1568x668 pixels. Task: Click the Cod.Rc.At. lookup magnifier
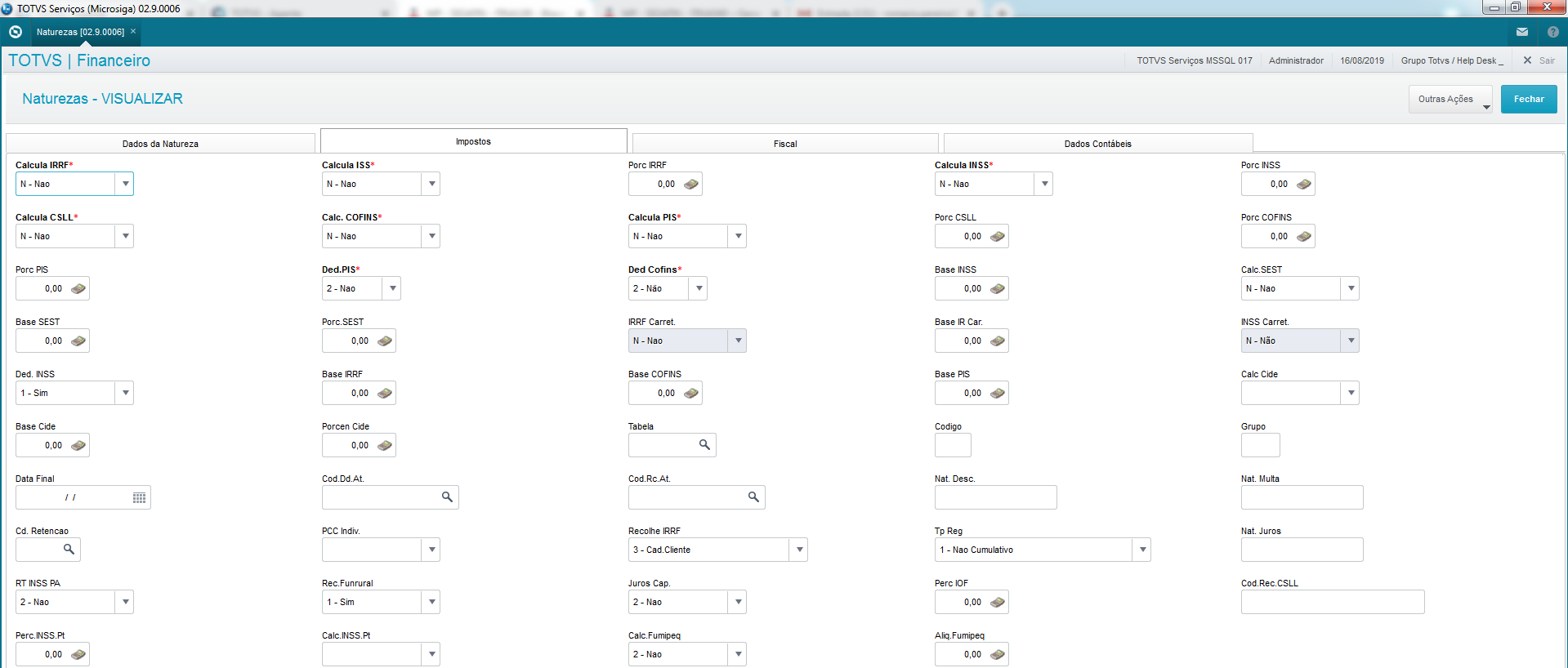[x=753, y=497]
